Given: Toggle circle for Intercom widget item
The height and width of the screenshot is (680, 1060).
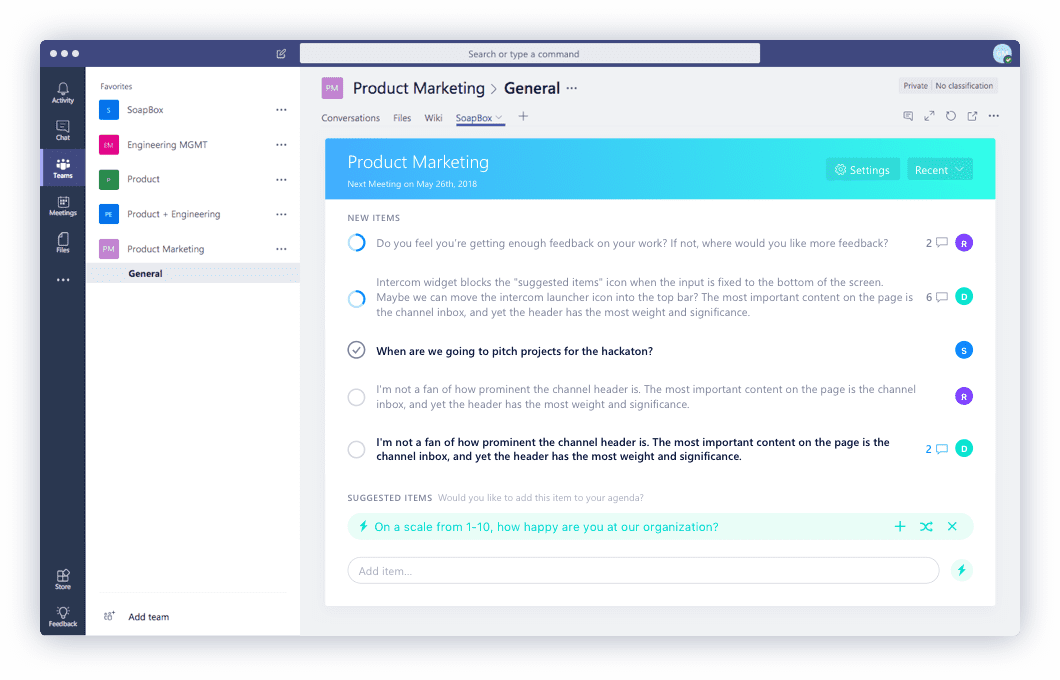Looking at the screenshot, I should pos(356,298).
